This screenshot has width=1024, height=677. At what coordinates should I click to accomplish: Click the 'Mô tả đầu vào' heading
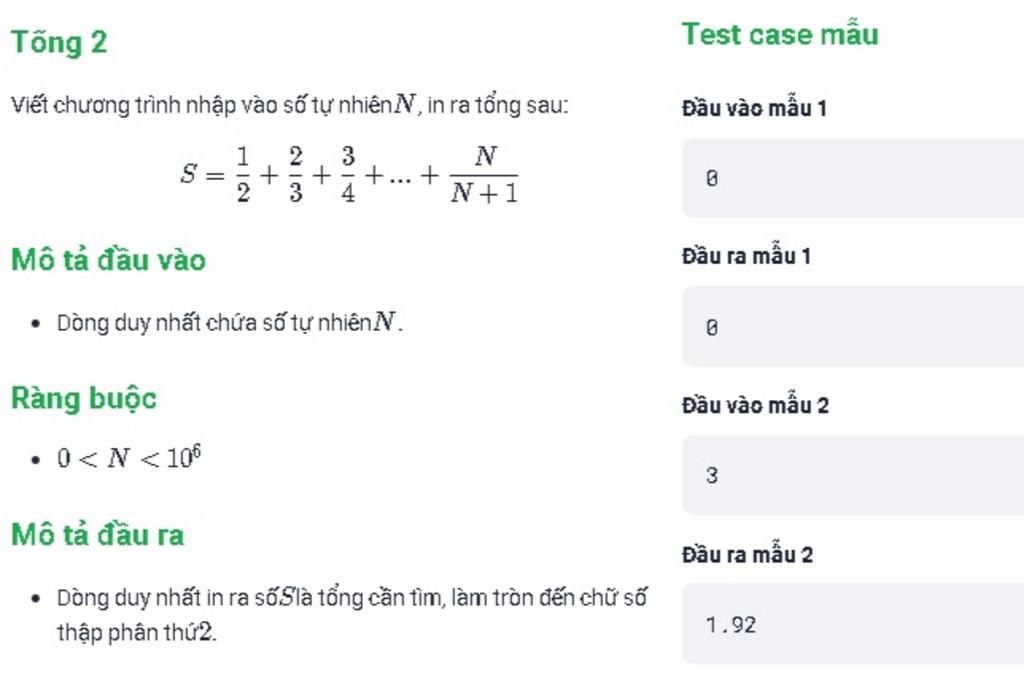(x=108, y=259)
